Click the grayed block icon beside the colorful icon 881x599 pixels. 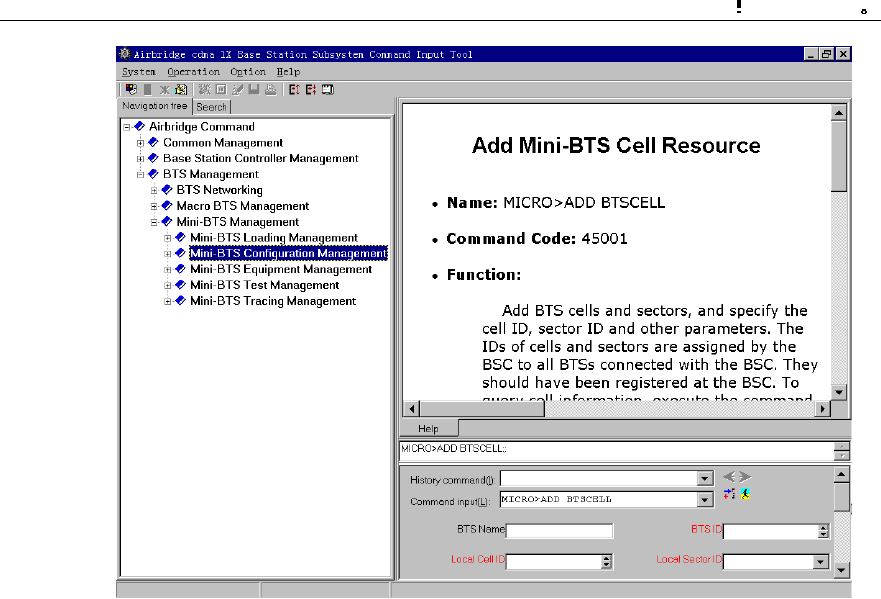(148, 89)
